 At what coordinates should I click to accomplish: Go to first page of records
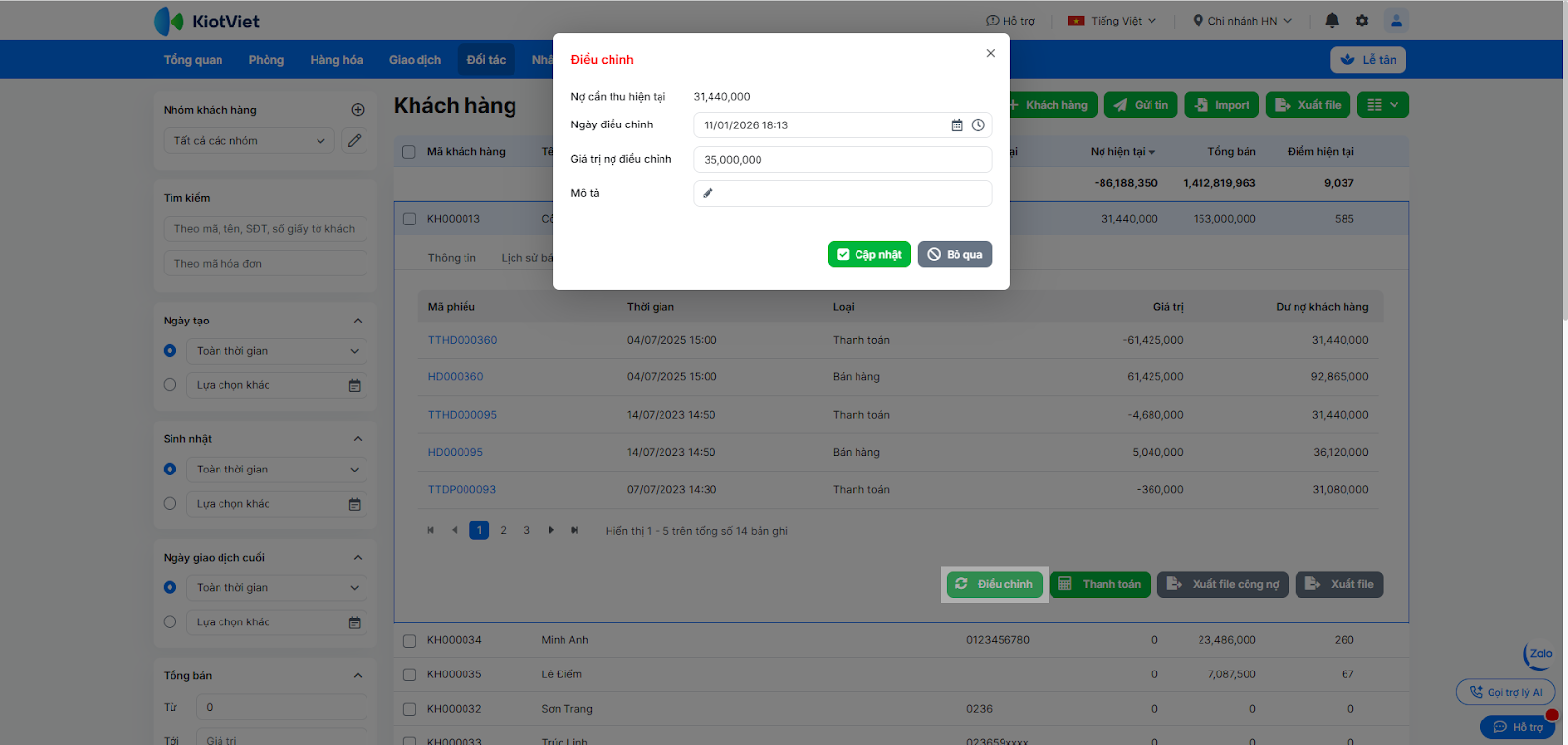pyautogui.click(x=430, y=531)
